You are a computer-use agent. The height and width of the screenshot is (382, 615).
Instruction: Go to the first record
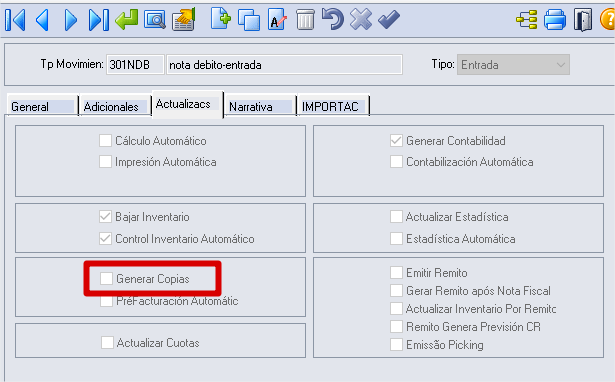(x=15, y=20)
